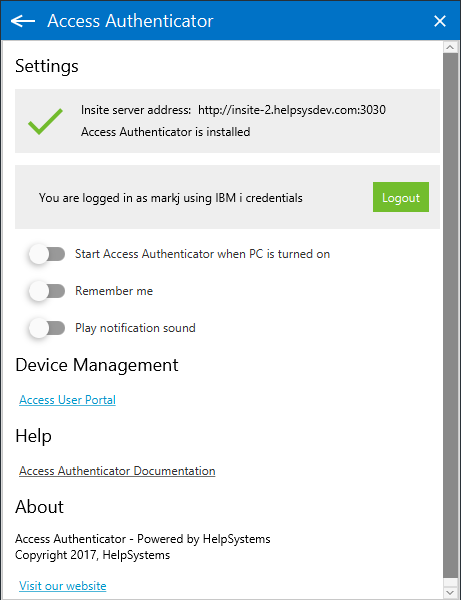Click the vertical scrollbar thumb
This screenshot has height=600, width=461.
tap(450, 315)
